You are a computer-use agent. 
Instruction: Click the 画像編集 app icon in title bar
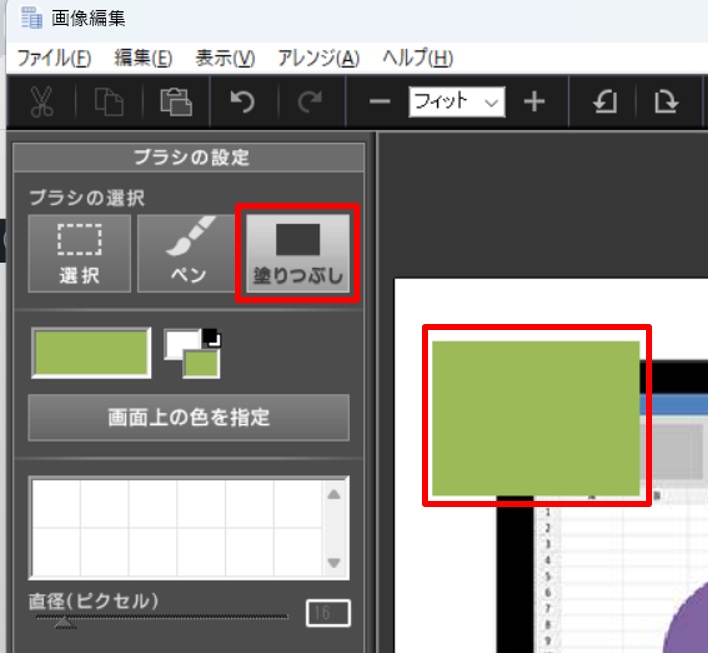pyautogui.click(x=32, y=19)
